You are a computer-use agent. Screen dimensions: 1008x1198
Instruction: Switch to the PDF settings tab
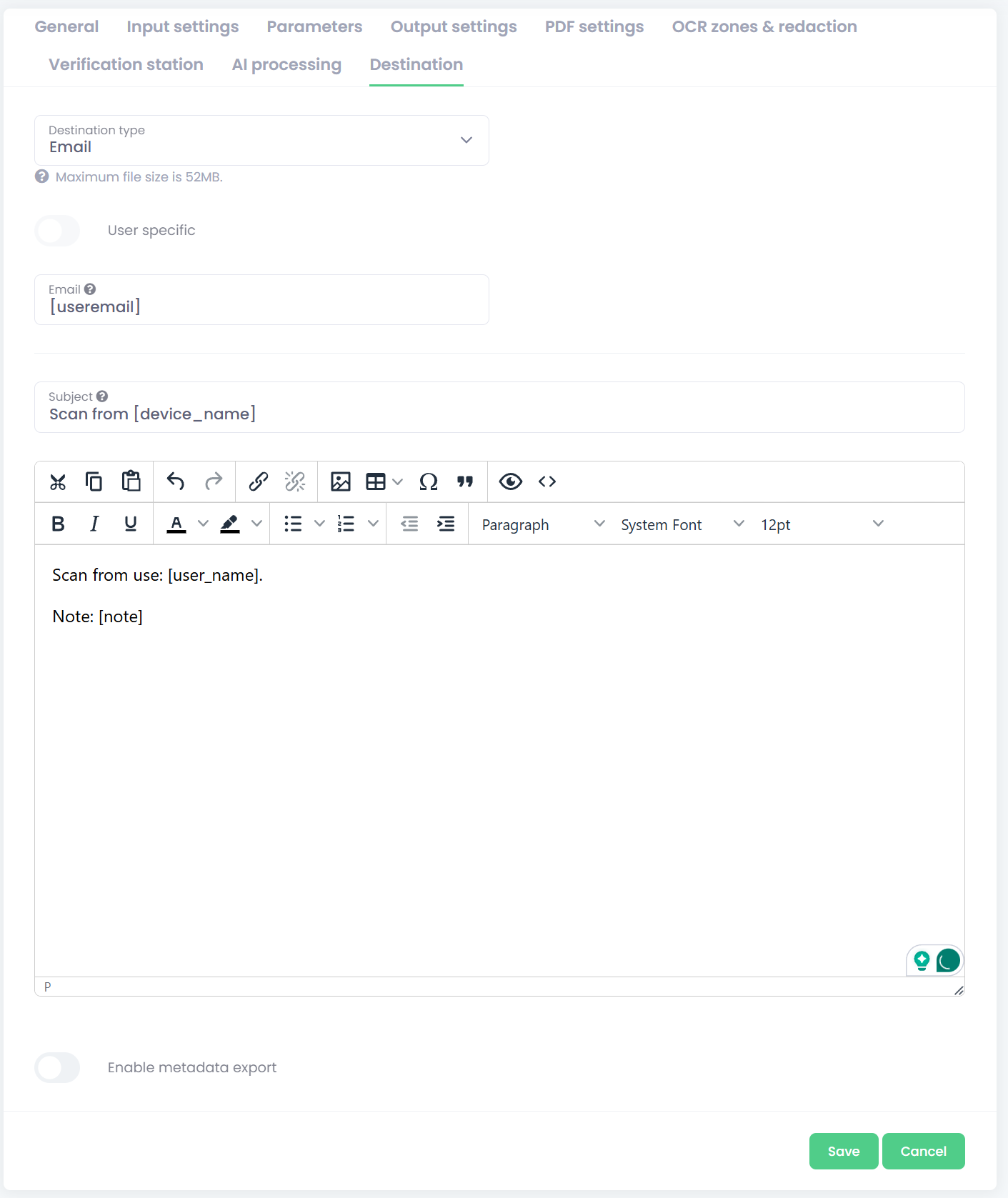[x=594, y=27]
